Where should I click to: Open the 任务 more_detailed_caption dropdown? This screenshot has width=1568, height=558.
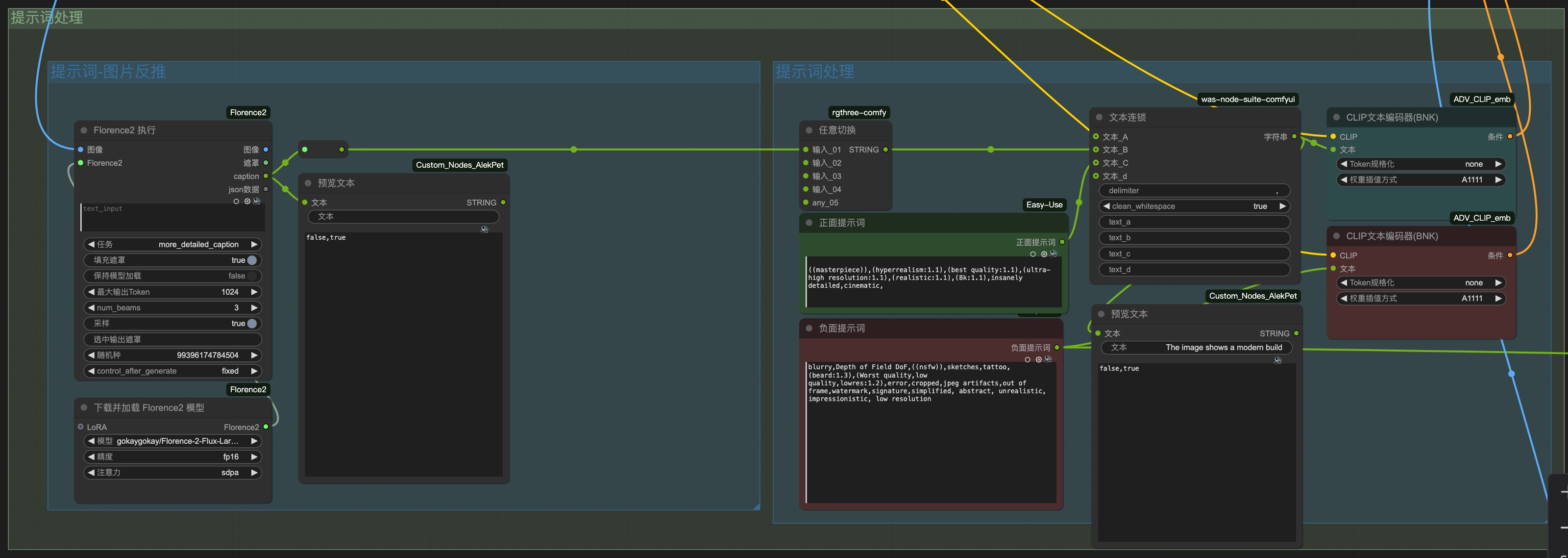(x=173, y=244)
